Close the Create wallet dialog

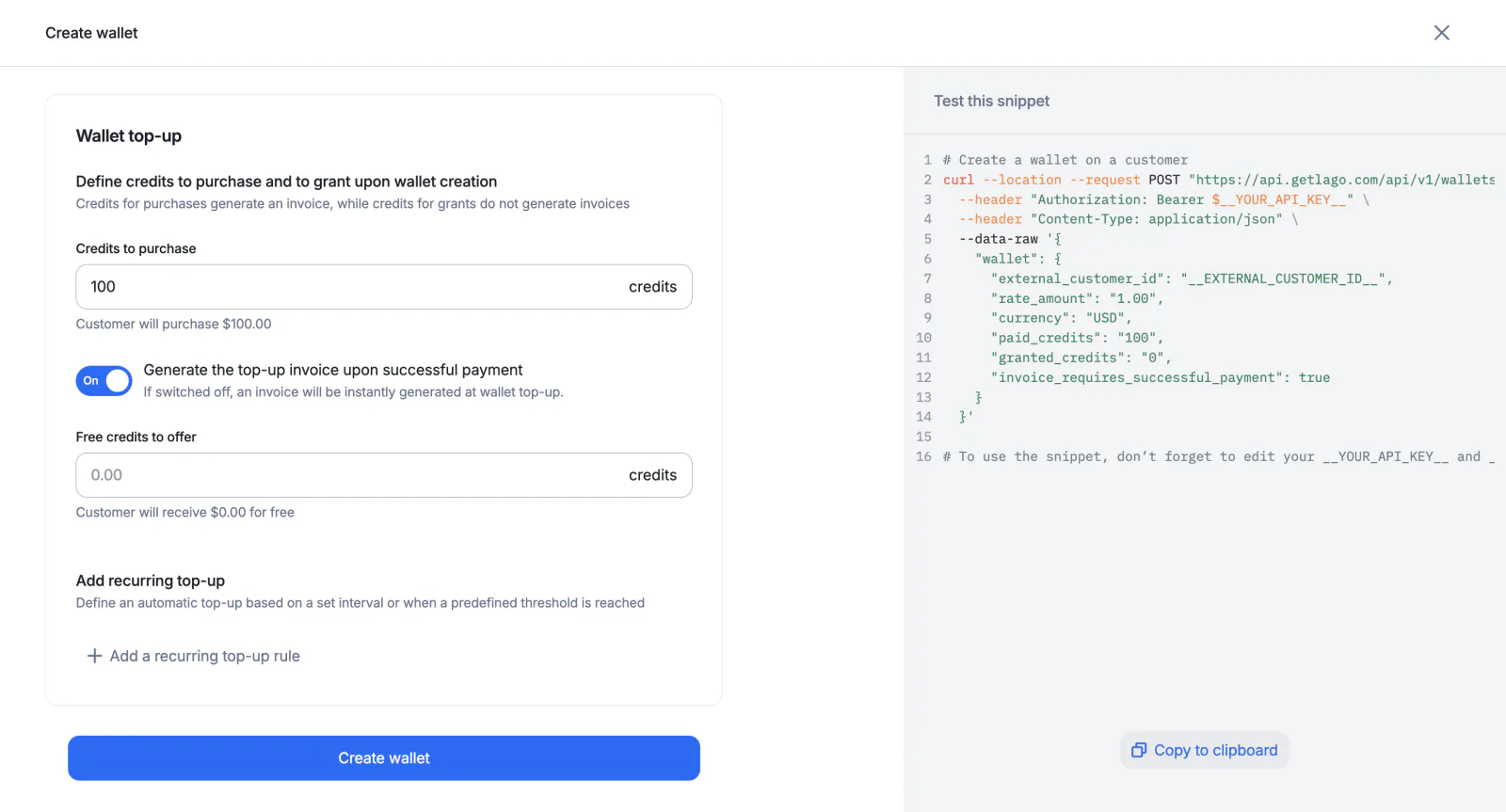[1441, 33]
